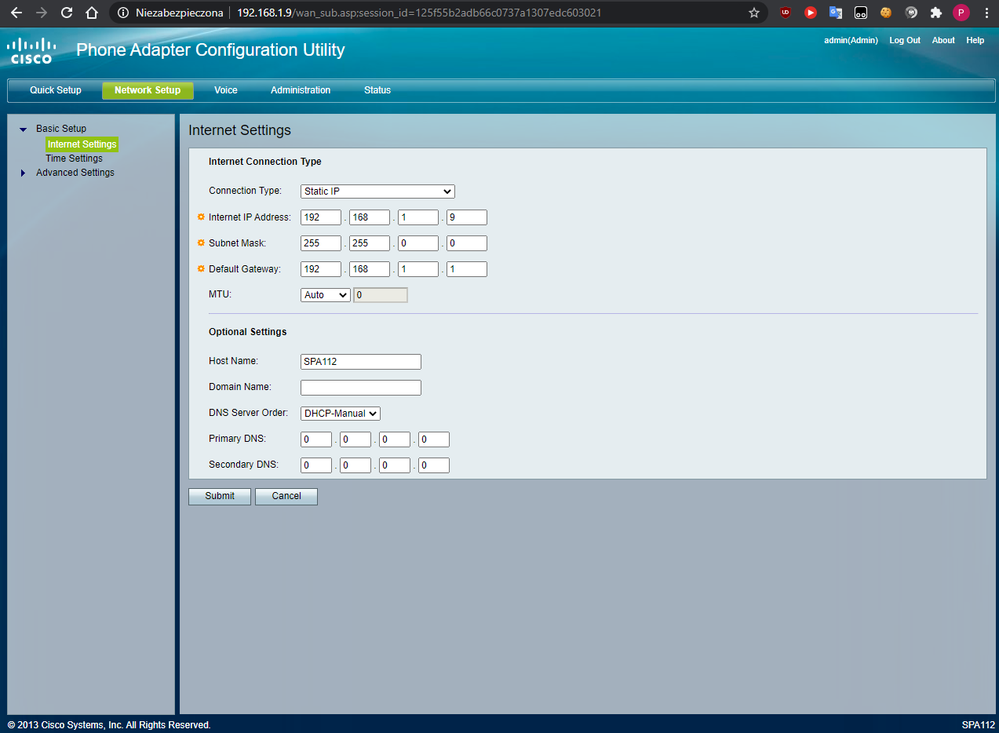Open the Administration tab
The image size is (999, 733).
pyautogui.click(x=300, y=90)
